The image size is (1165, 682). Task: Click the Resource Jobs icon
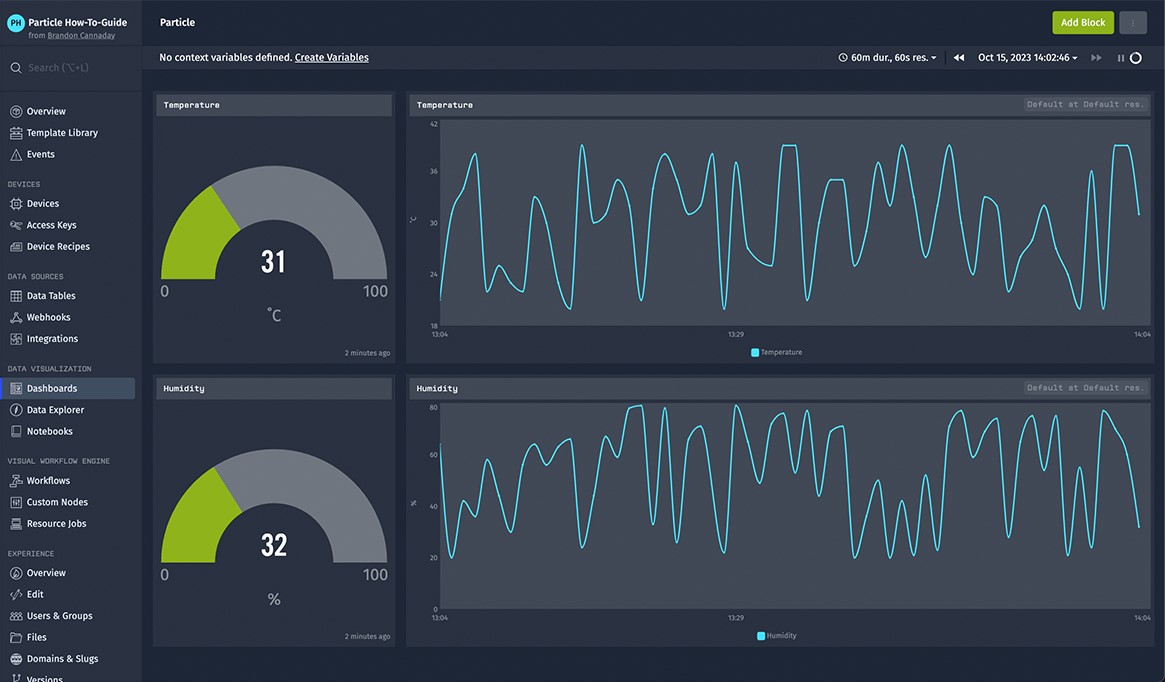[x=16, y=524]
